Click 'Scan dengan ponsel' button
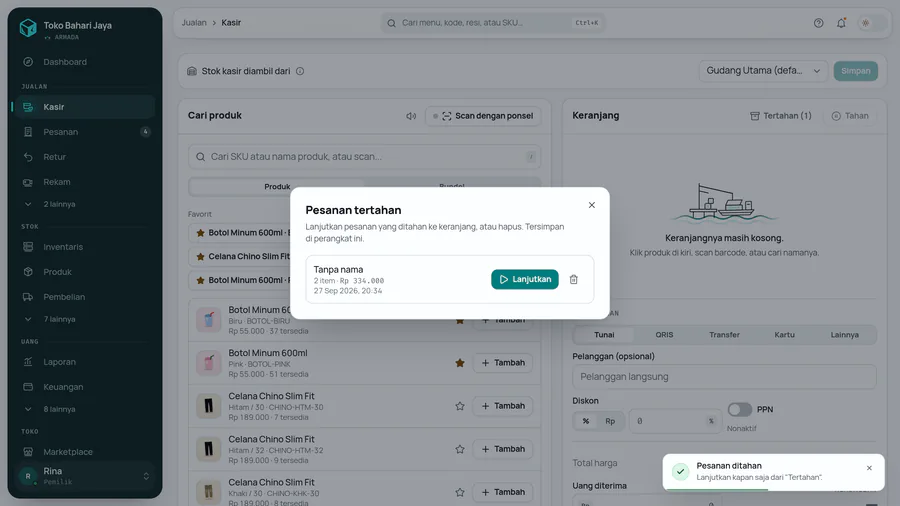Image resolution: width=900 pixels, height=506 pixels. (483, 116)
